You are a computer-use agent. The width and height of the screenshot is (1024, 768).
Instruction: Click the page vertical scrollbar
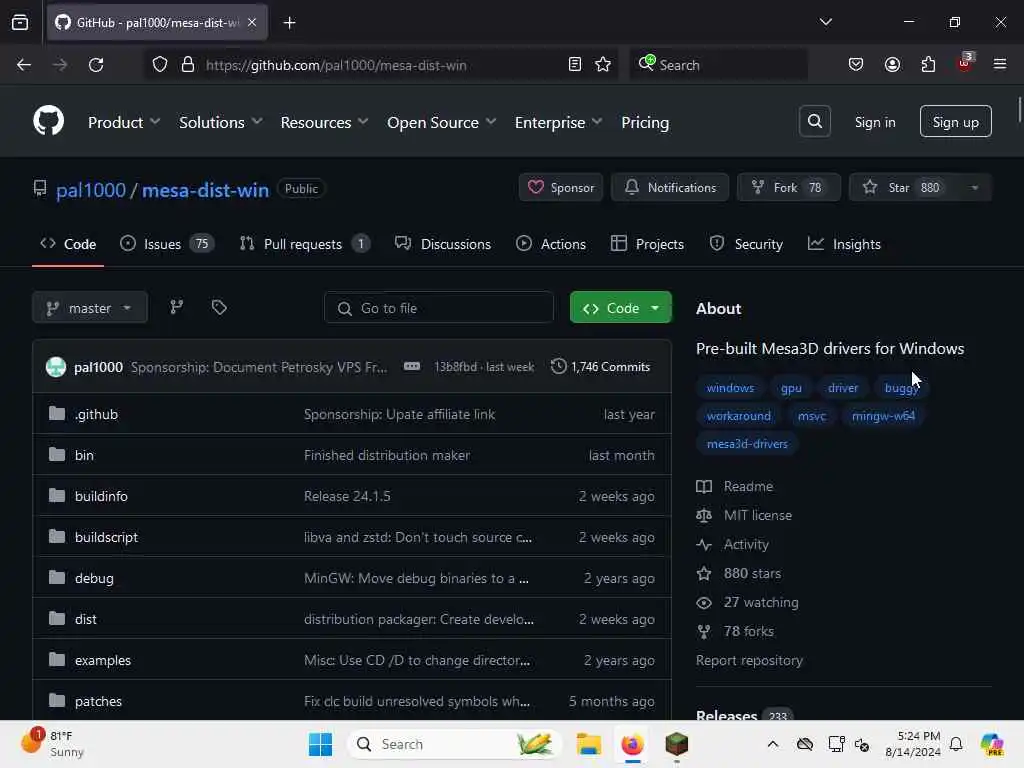[1019, 109]
